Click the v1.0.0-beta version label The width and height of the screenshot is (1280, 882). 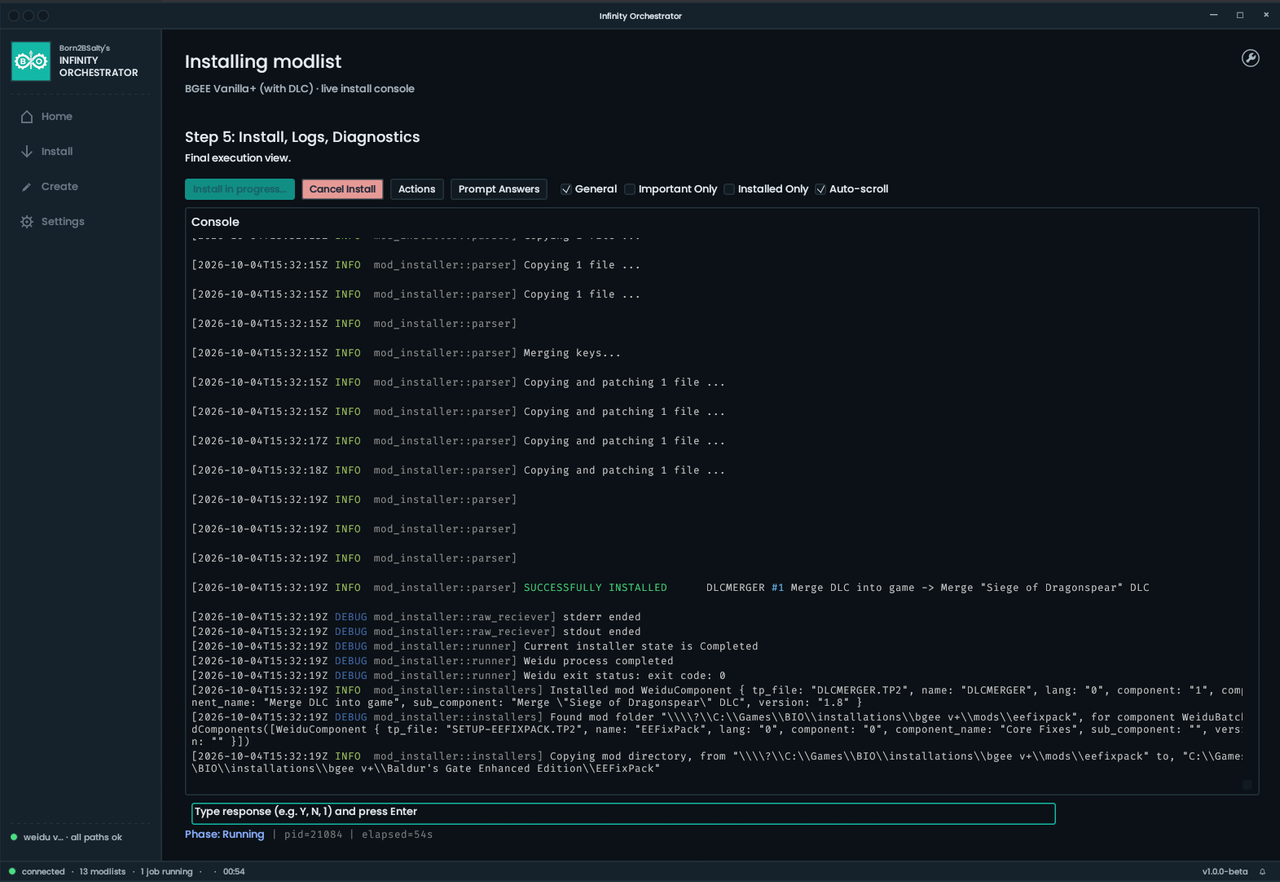point(1224,872)
